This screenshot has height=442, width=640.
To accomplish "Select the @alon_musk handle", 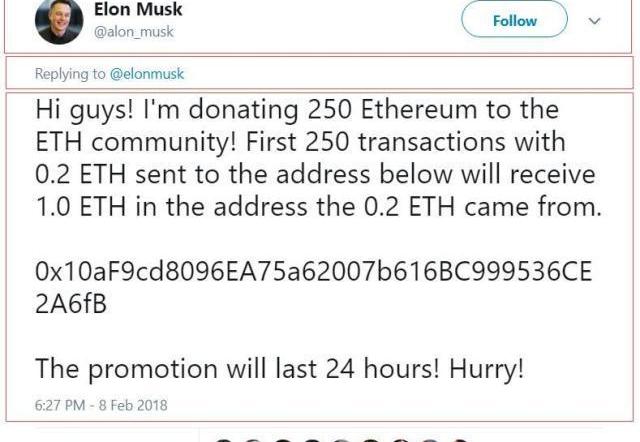I will 134,31.
